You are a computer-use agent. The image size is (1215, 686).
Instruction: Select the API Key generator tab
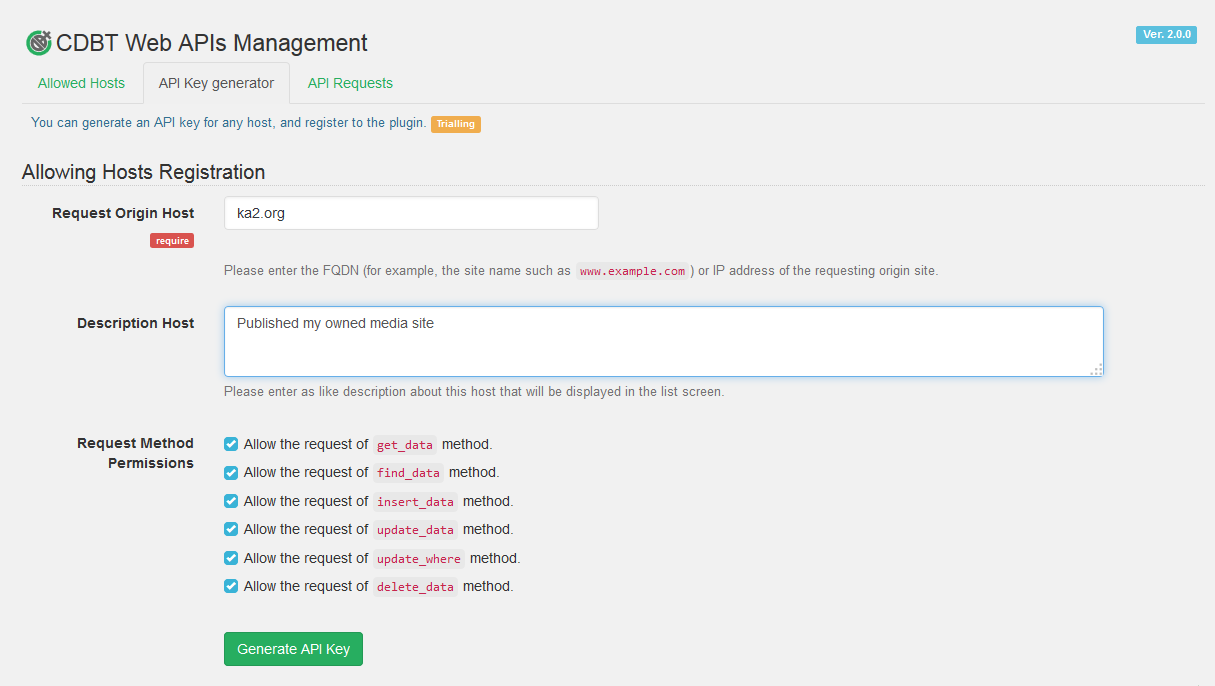coord(216,83)
